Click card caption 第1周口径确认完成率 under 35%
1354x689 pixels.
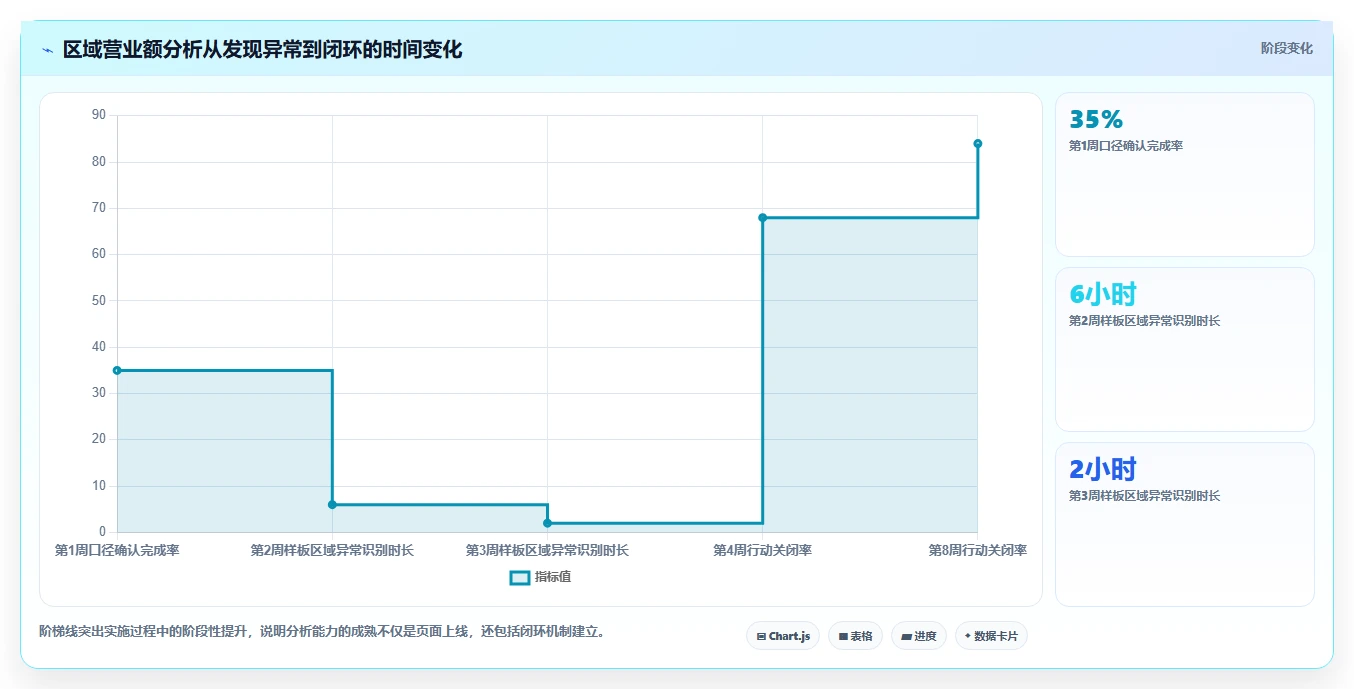(x=1126, y=146)
